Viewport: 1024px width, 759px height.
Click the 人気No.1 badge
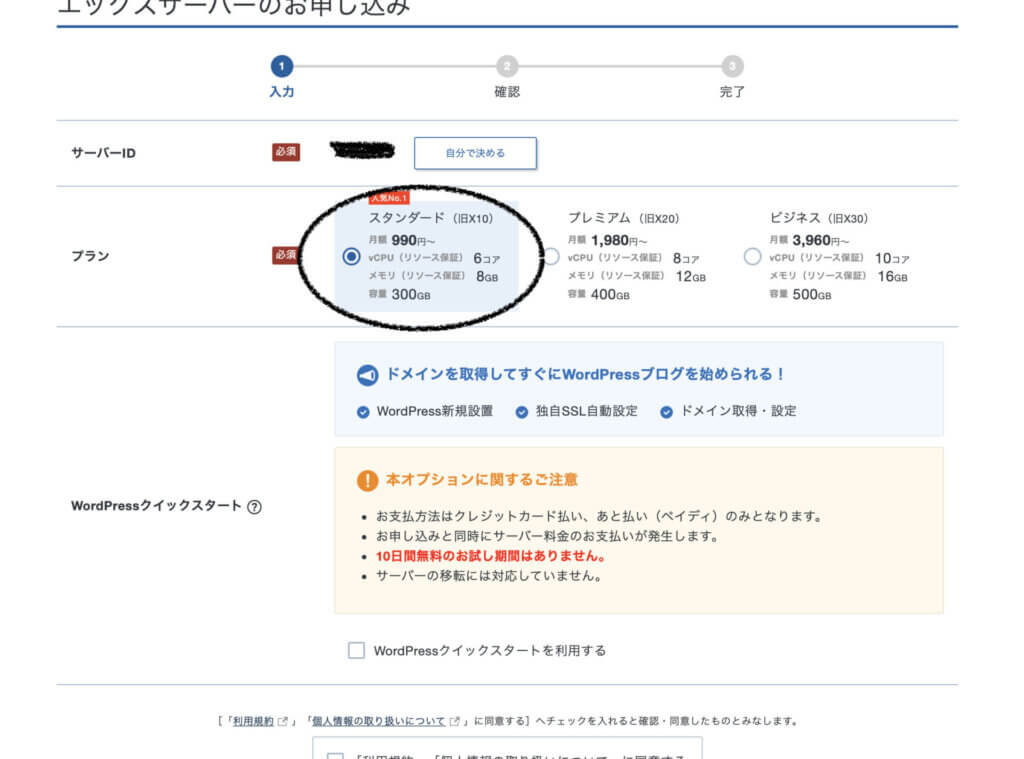point(389,198)
